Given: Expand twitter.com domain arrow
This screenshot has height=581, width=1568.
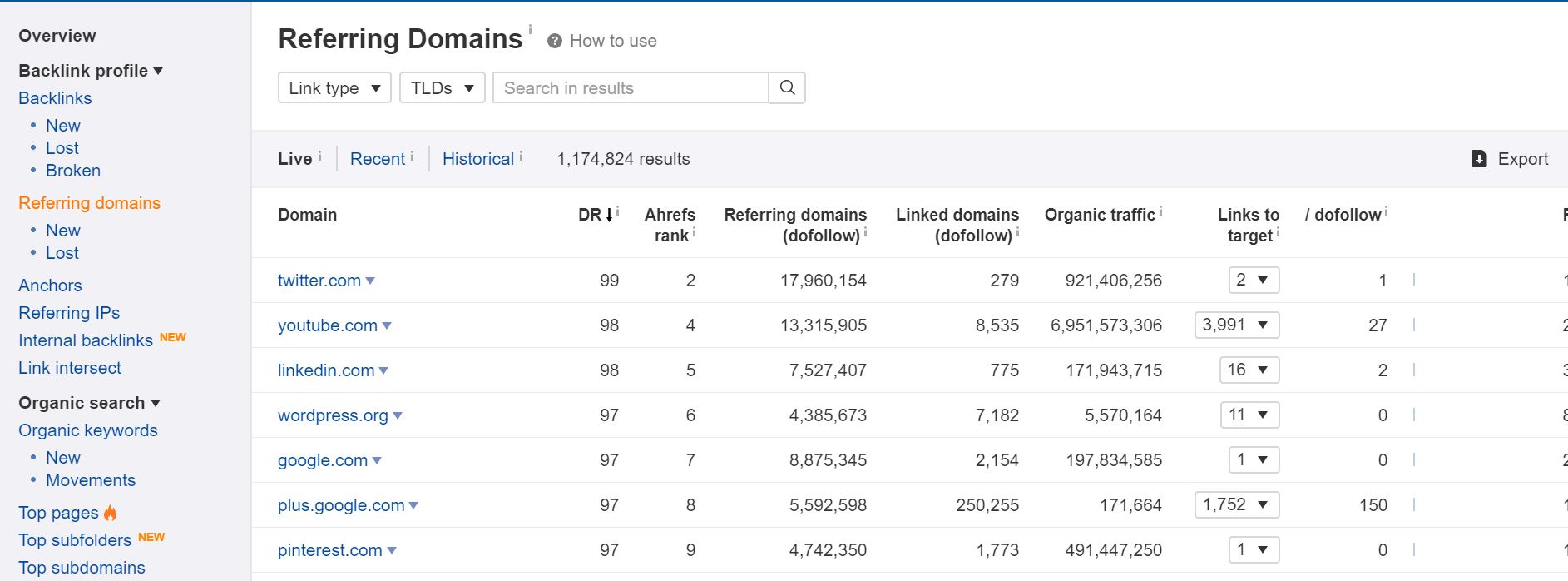Looking at the screenshot, I should [370, 281].
